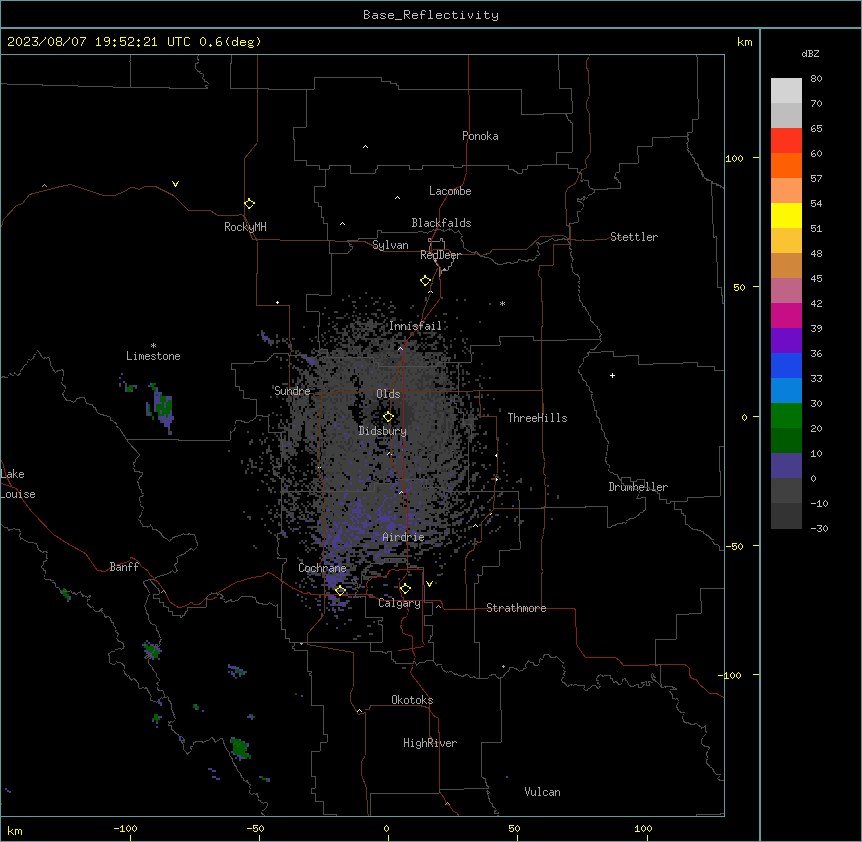Viewport: 862px width, 842px height.
Task: Click the yellow diamond marker near RockyMH
Action: pyautogui.click(x=249, y=204)
